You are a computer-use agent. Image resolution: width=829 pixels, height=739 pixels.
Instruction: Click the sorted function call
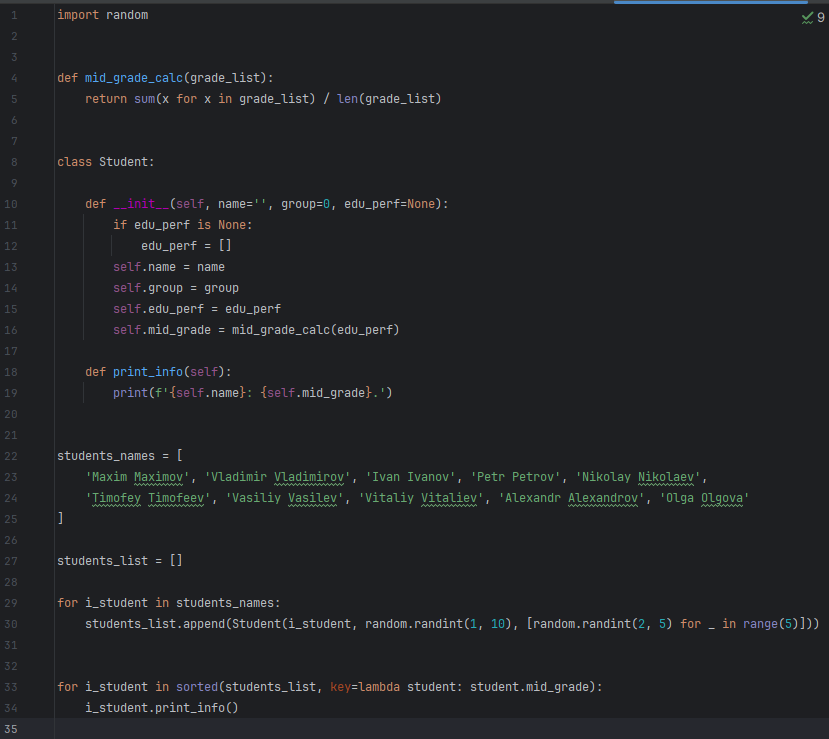click(x=197, y=687)
